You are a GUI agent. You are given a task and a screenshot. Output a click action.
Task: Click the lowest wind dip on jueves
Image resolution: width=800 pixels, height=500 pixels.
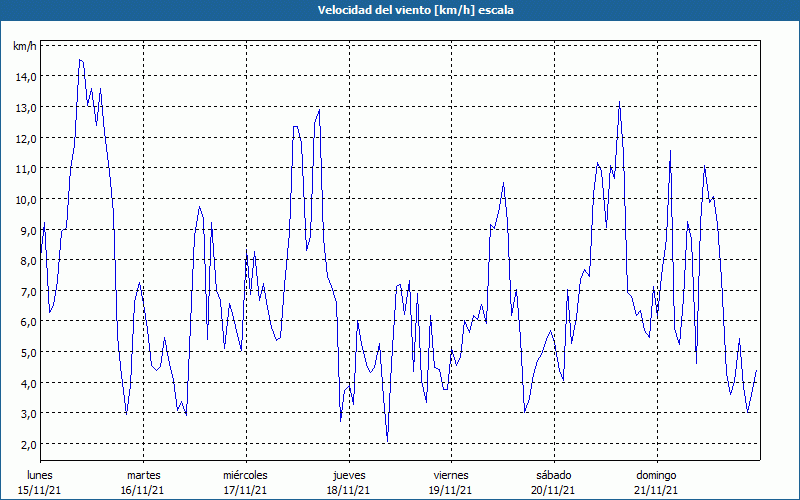[388, 441]
